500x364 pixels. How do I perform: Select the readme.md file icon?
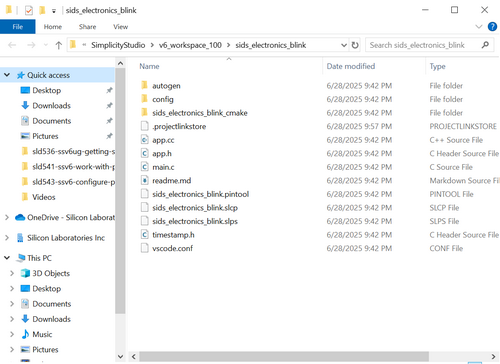144,180
